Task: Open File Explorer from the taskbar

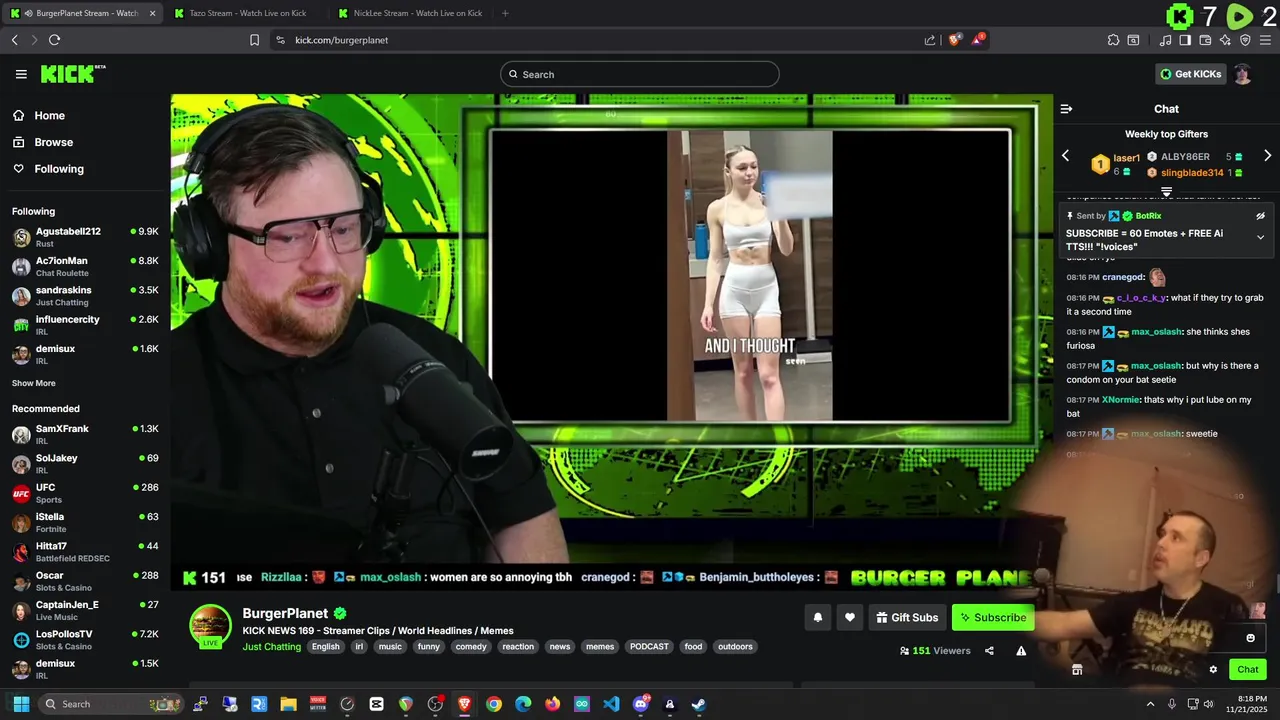Action: [x=288, y=704]
